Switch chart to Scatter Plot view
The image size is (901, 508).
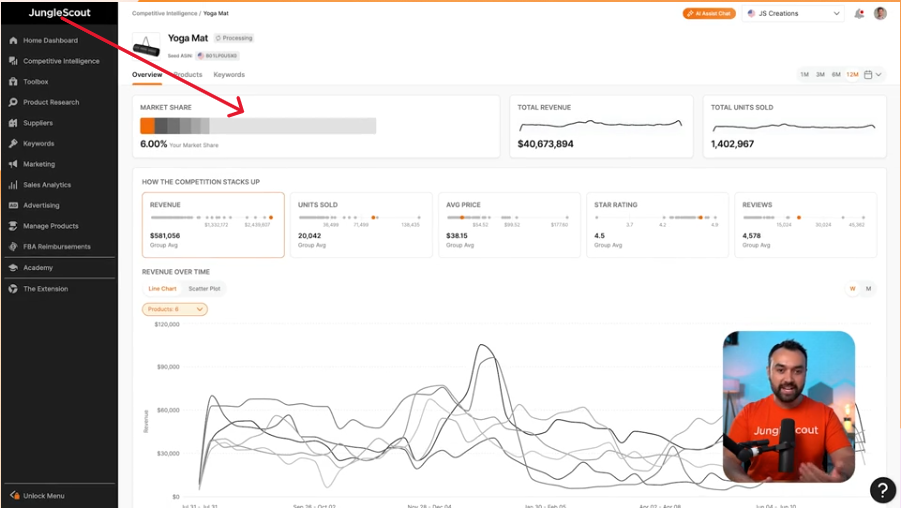(x=205, y=288)
